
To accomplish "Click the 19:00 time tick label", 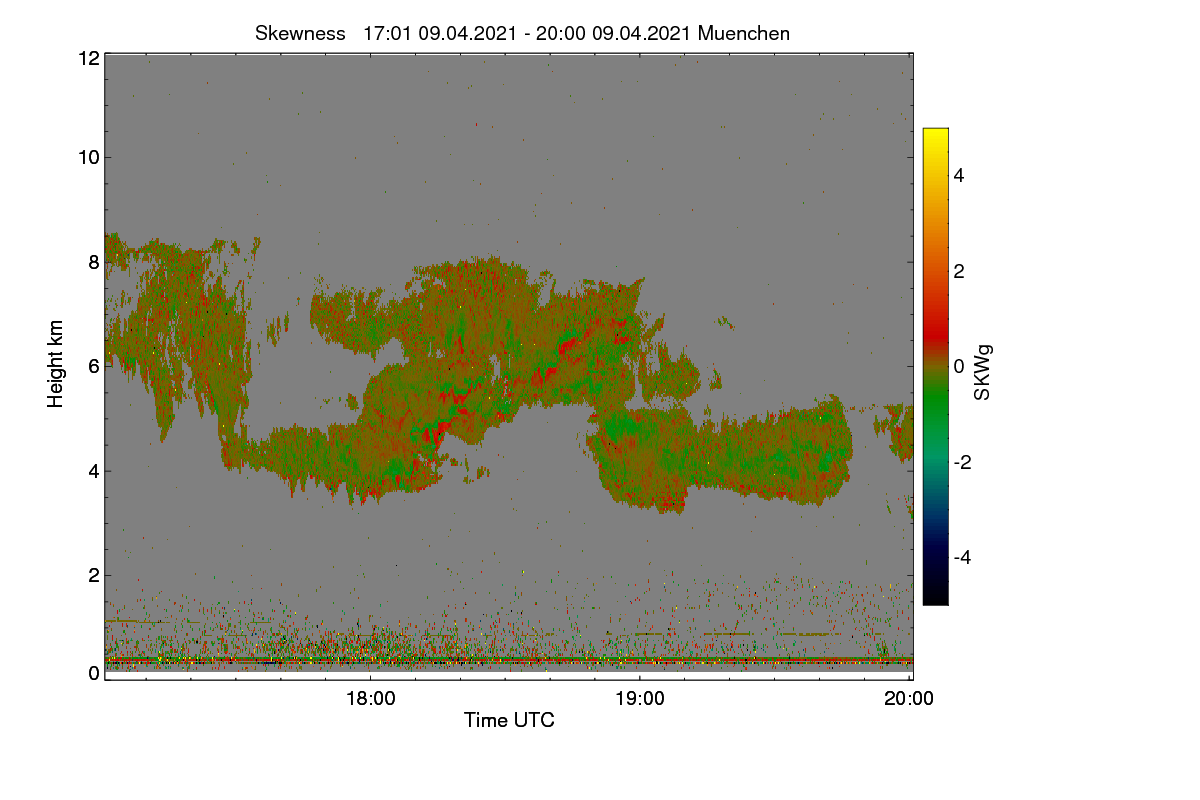I will click(640, 699).
